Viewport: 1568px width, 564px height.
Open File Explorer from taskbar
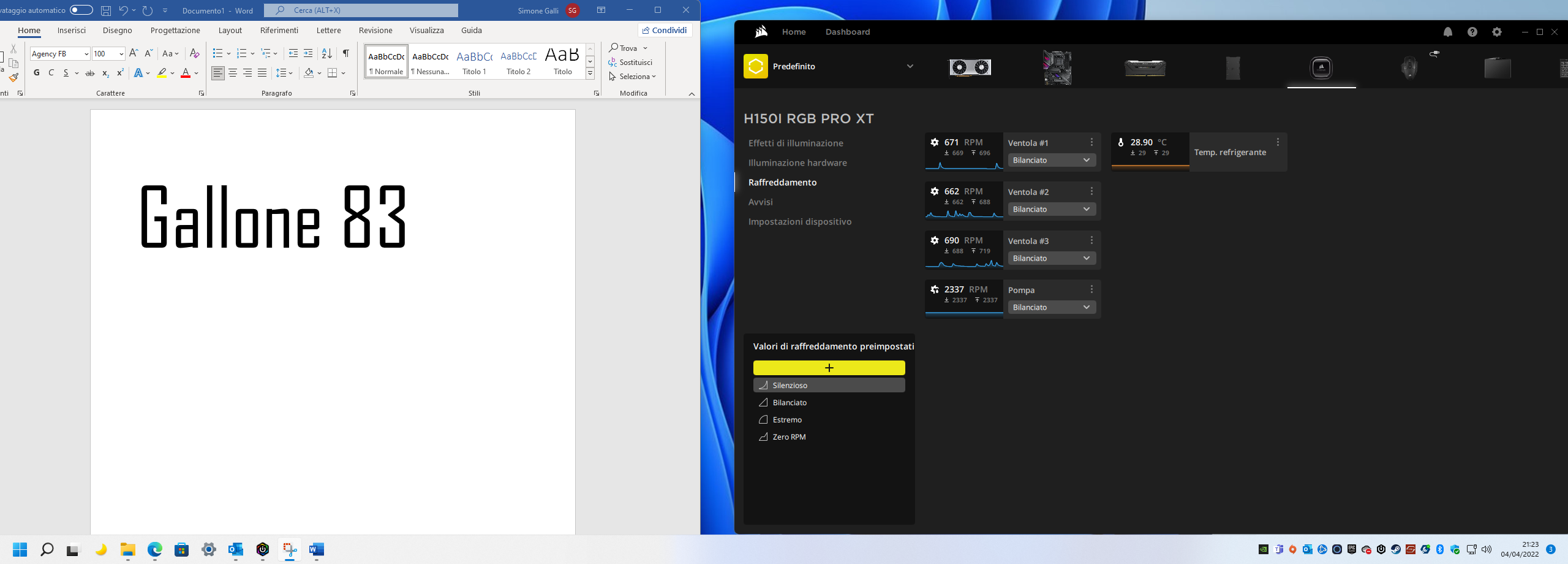tap(128, 549)
